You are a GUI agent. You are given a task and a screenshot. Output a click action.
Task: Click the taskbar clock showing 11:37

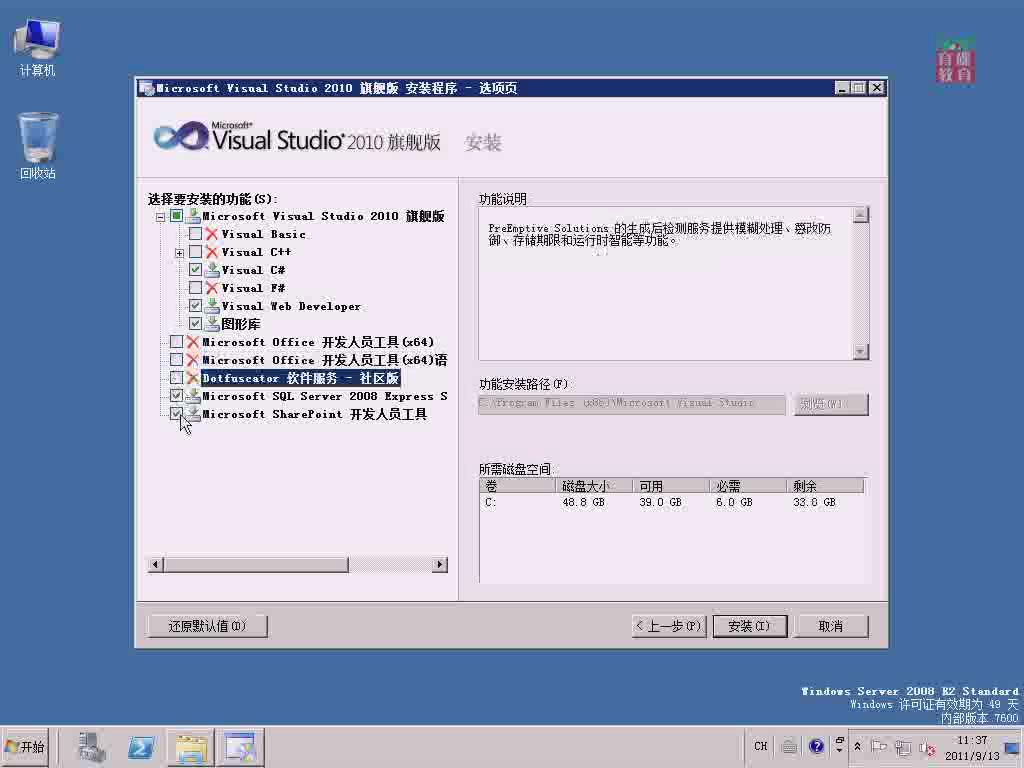tap(972, 748)
